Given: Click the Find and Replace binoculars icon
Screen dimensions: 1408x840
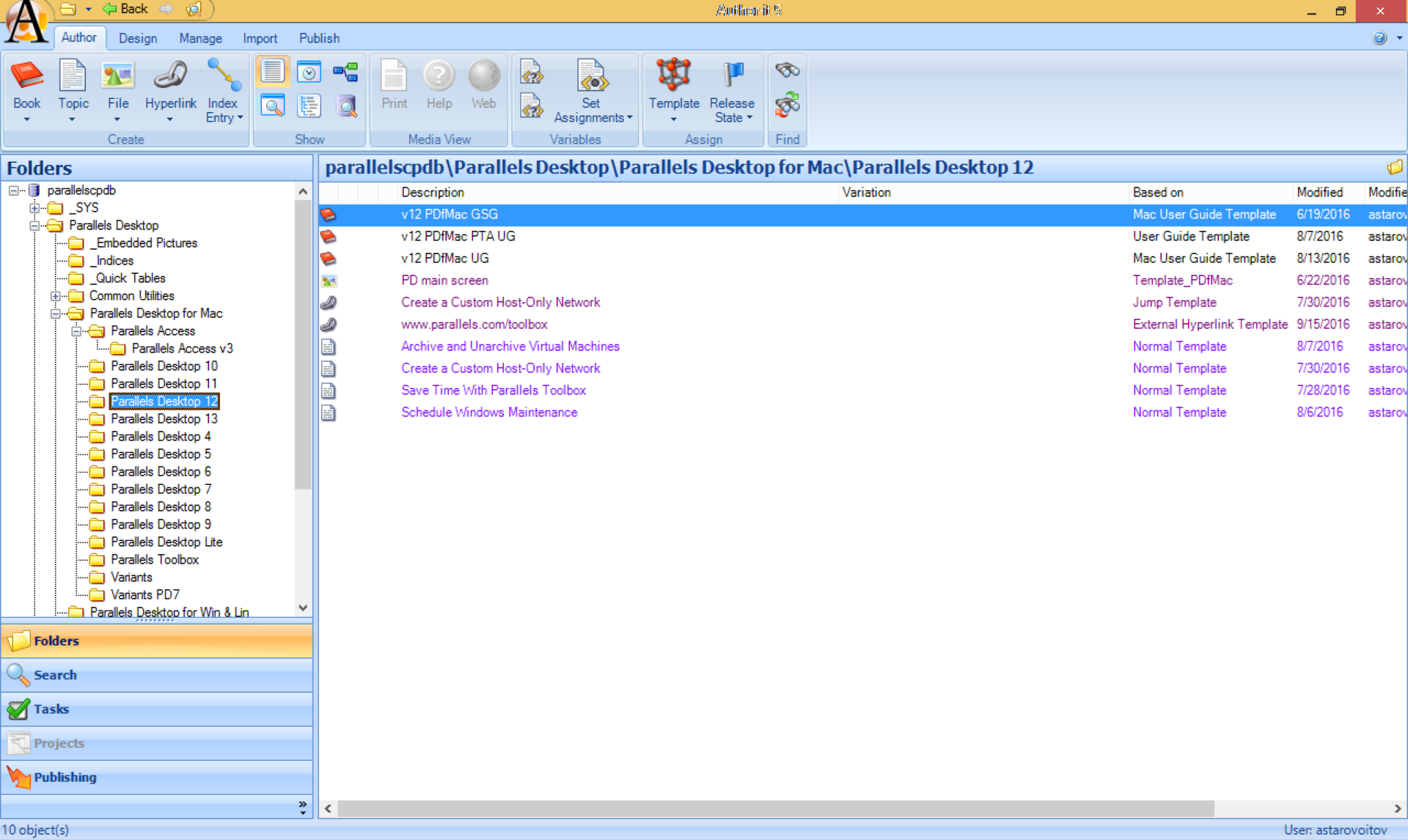Looking at the screenshot, I should click(x=788, y=106).
